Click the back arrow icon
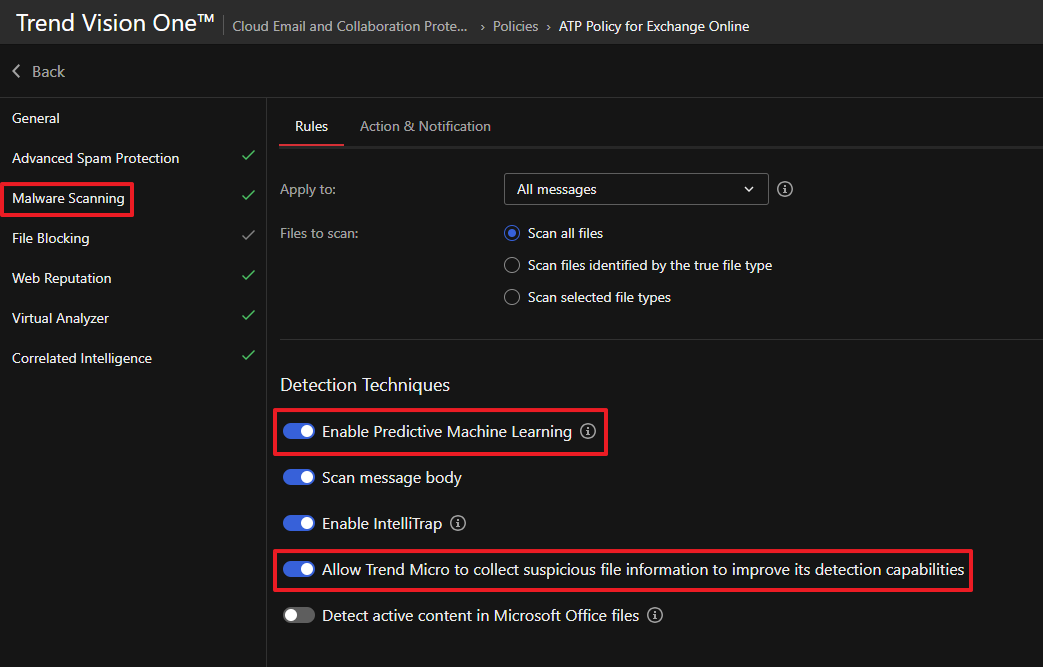 (x=17, y=72)
